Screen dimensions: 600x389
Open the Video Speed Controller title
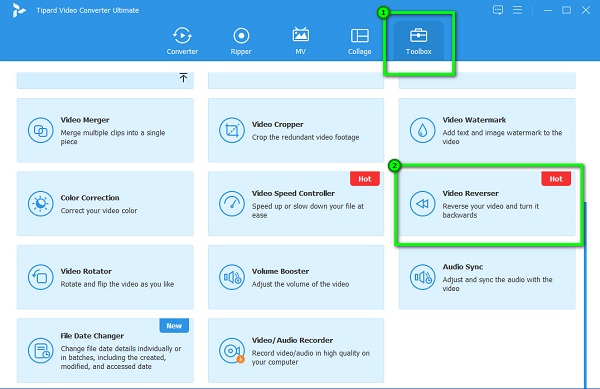pos(293,194)
